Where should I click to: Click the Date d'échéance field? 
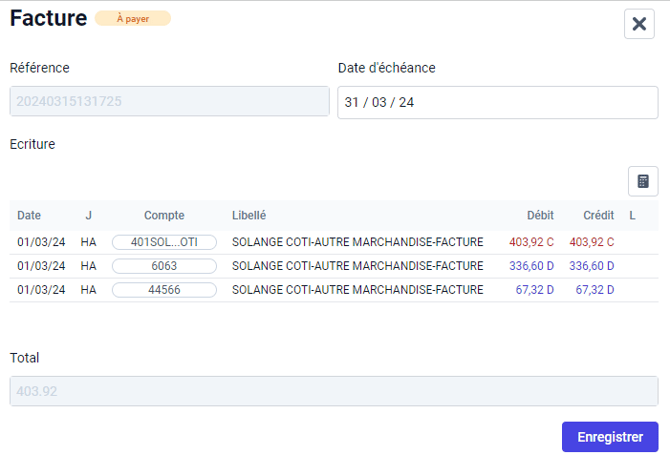click(x=497, y=103)
